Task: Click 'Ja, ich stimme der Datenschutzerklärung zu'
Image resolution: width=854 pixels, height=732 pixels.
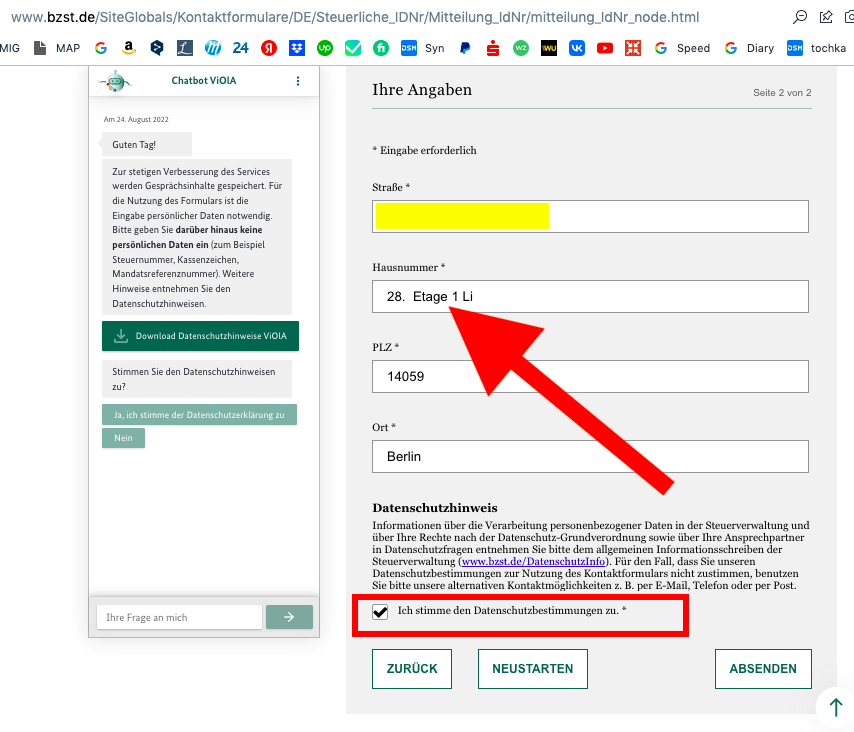Action: pyautogui.click(x=199, y=414)
